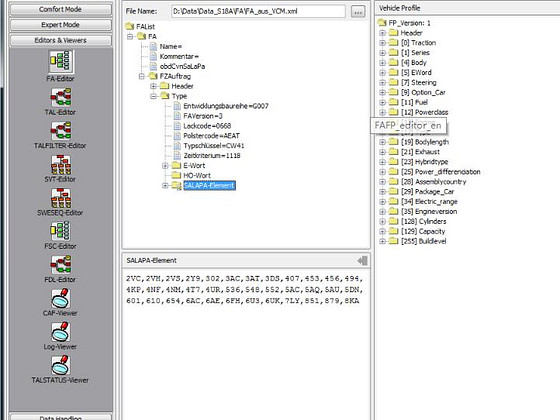Switch to Comfort Mode
Screen dimensions: 560x420
pyautogui.click(x=61, y=9)
